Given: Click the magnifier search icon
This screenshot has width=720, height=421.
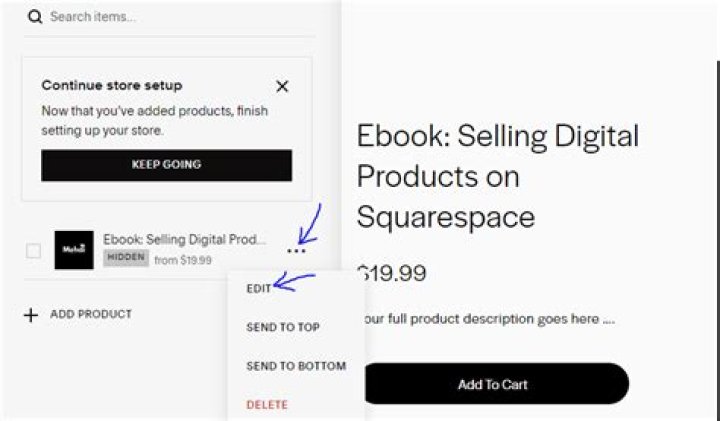Looking at the screenshot, I should (x=35, y=17).
